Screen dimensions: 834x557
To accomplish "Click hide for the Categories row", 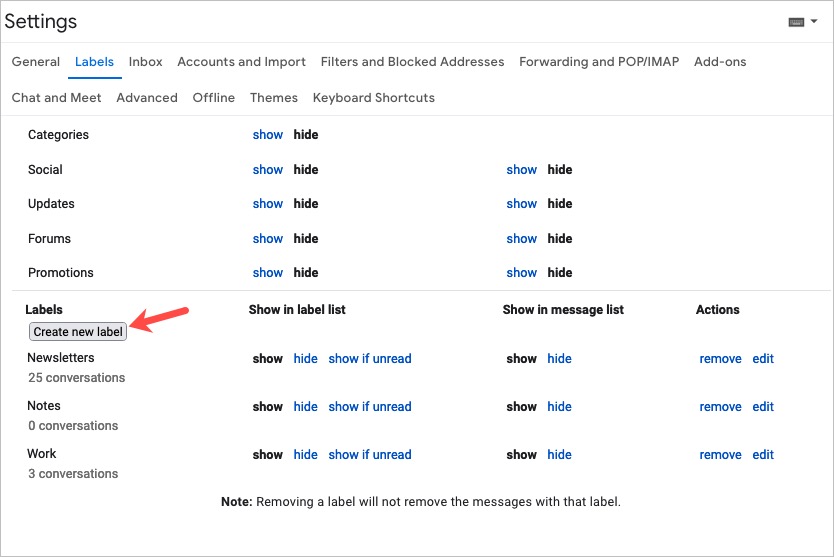I will (x=306, y=135).
